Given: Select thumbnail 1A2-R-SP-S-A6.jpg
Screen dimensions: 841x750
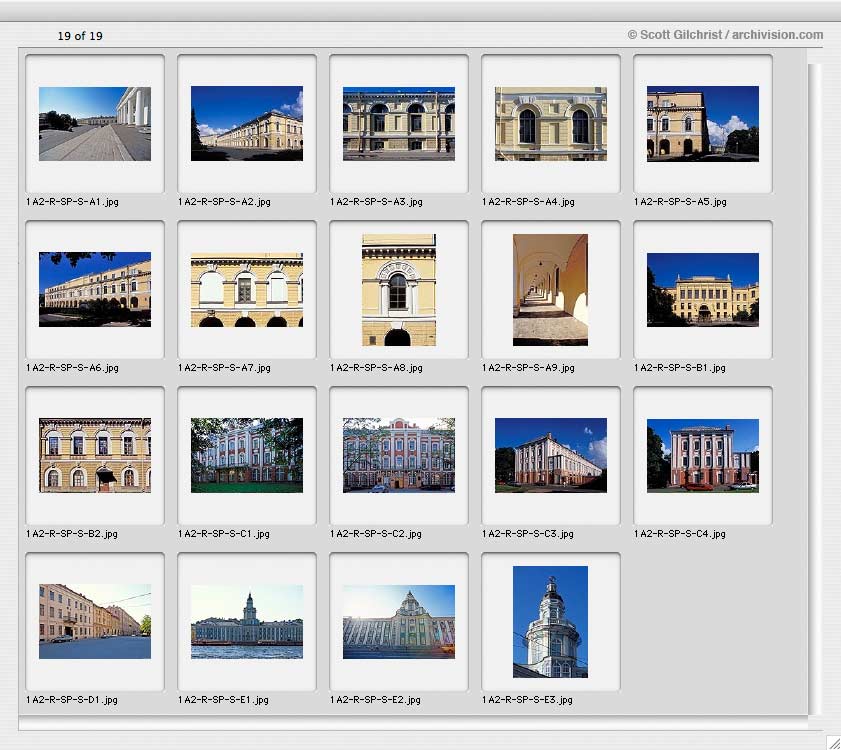Looking at the screenshot, I should 95,289.
